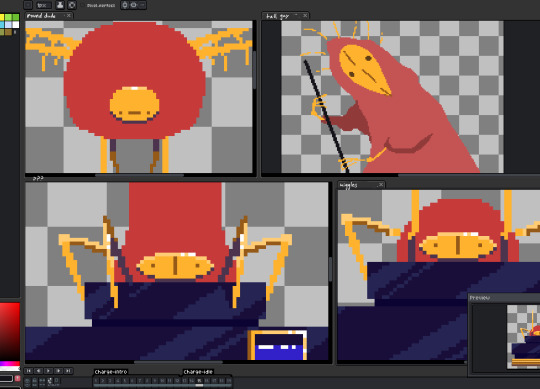Toggle the layer visibility eye in timeline header
This screenshot has width=540, height=389.
[x=27, y=381]
